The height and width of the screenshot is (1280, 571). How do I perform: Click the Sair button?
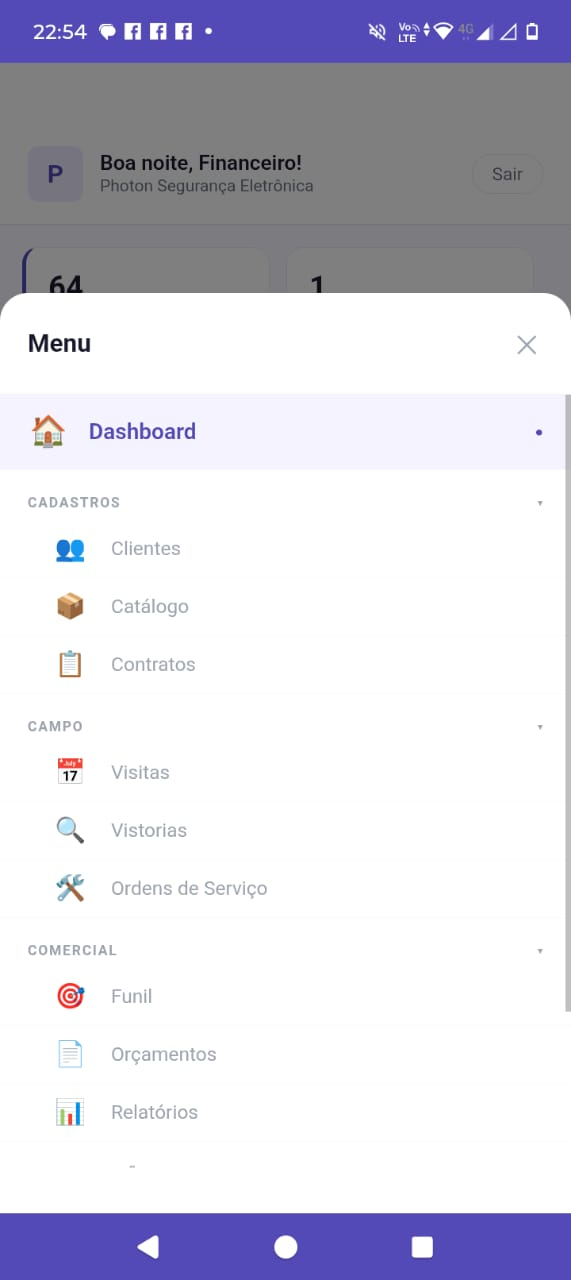click(507, 174)
